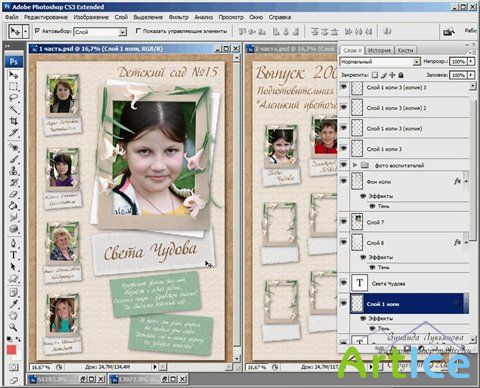
Task: Click the opacity 100% input field
Action: [x=458, y=62]
